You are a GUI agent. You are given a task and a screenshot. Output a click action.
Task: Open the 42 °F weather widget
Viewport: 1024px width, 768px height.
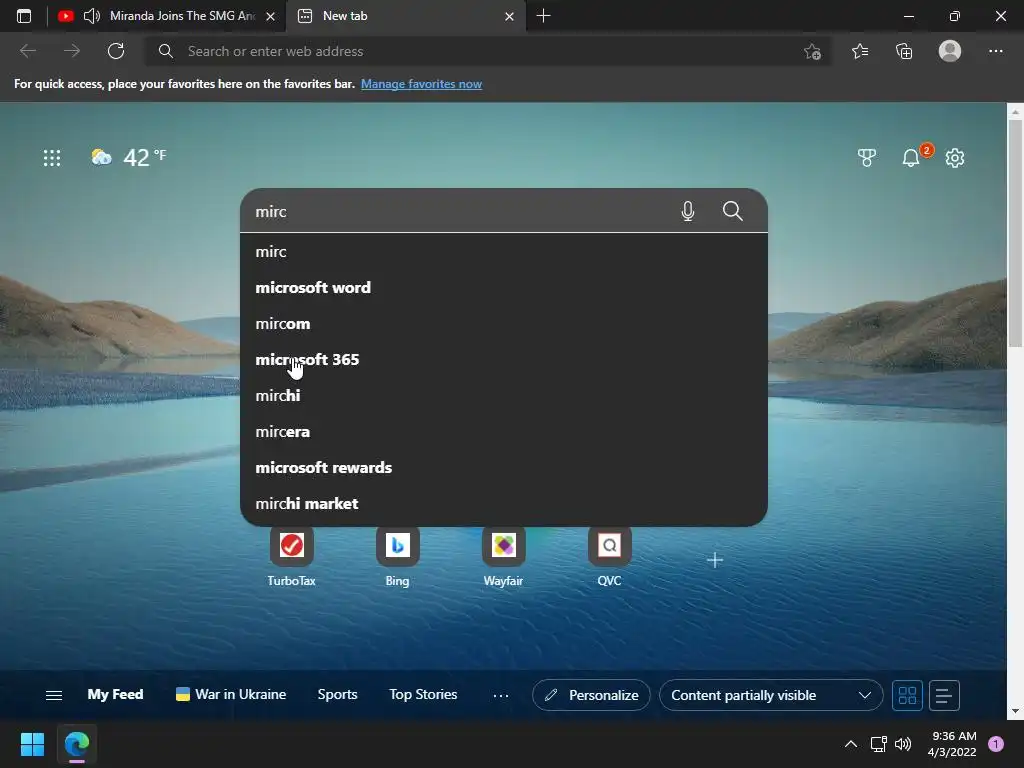pos(129,157)
